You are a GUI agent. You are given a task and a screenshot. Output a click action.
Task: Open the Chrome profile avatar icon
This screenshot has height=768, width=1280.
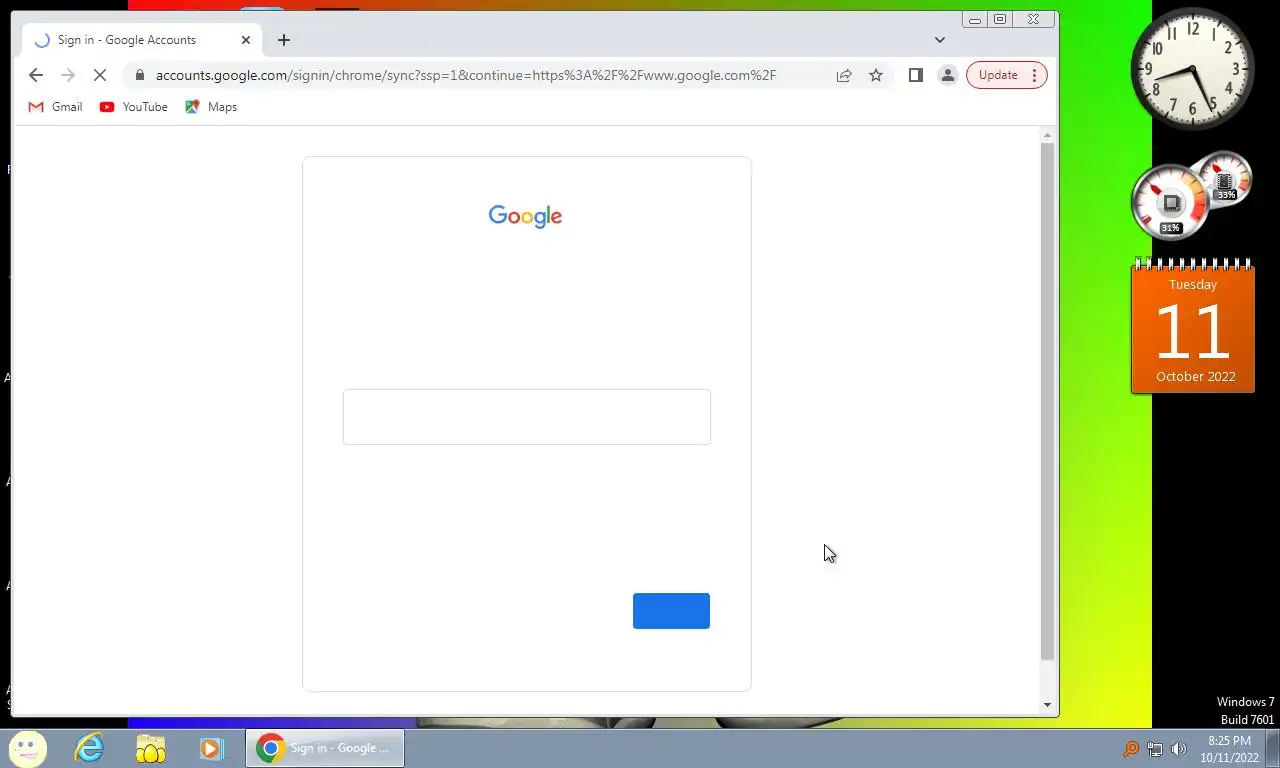(x=948, y=75)
